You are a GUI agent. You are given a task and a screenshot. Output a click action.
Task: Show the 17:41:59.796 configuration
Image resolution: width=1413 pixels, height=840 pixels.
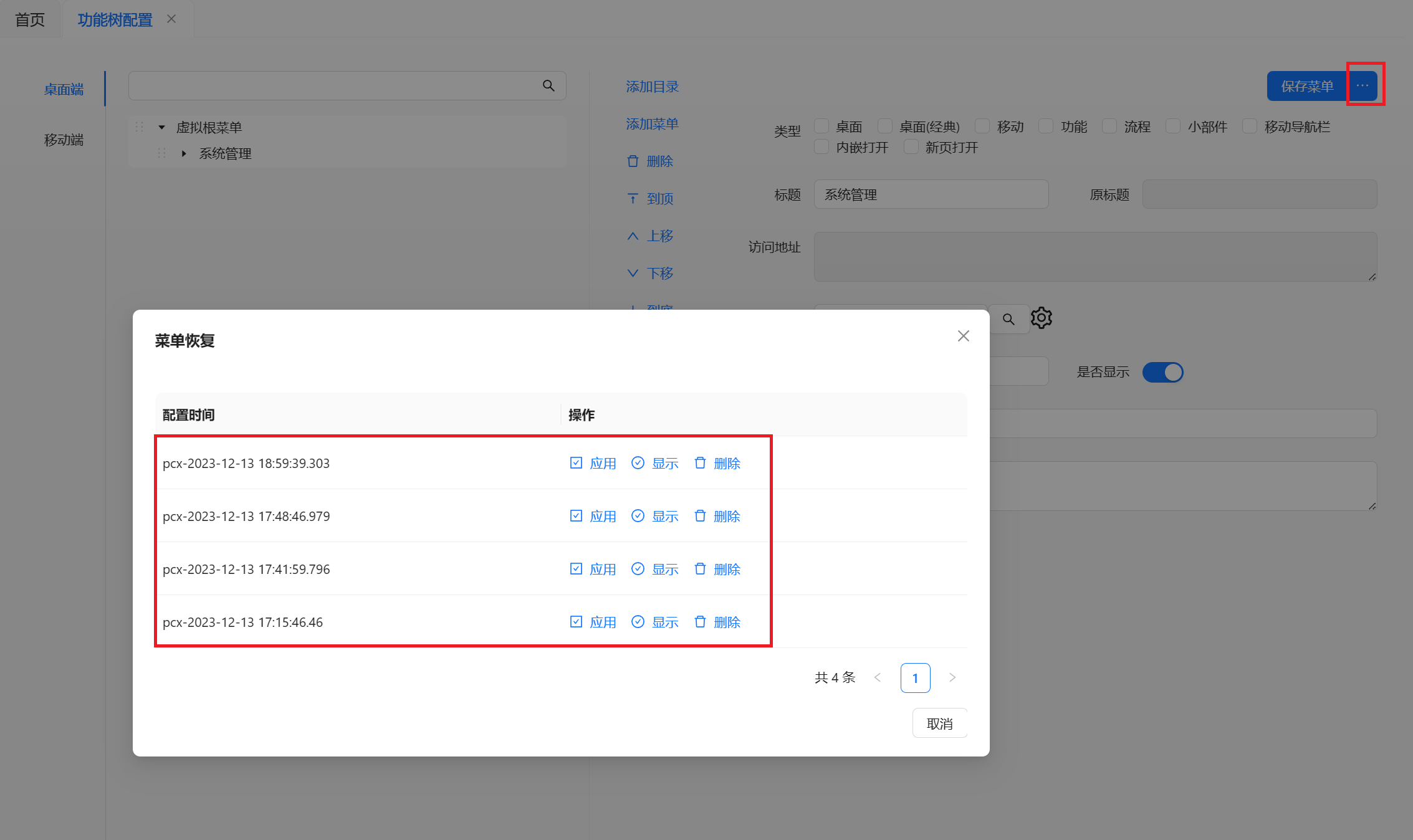coord(654,569)
